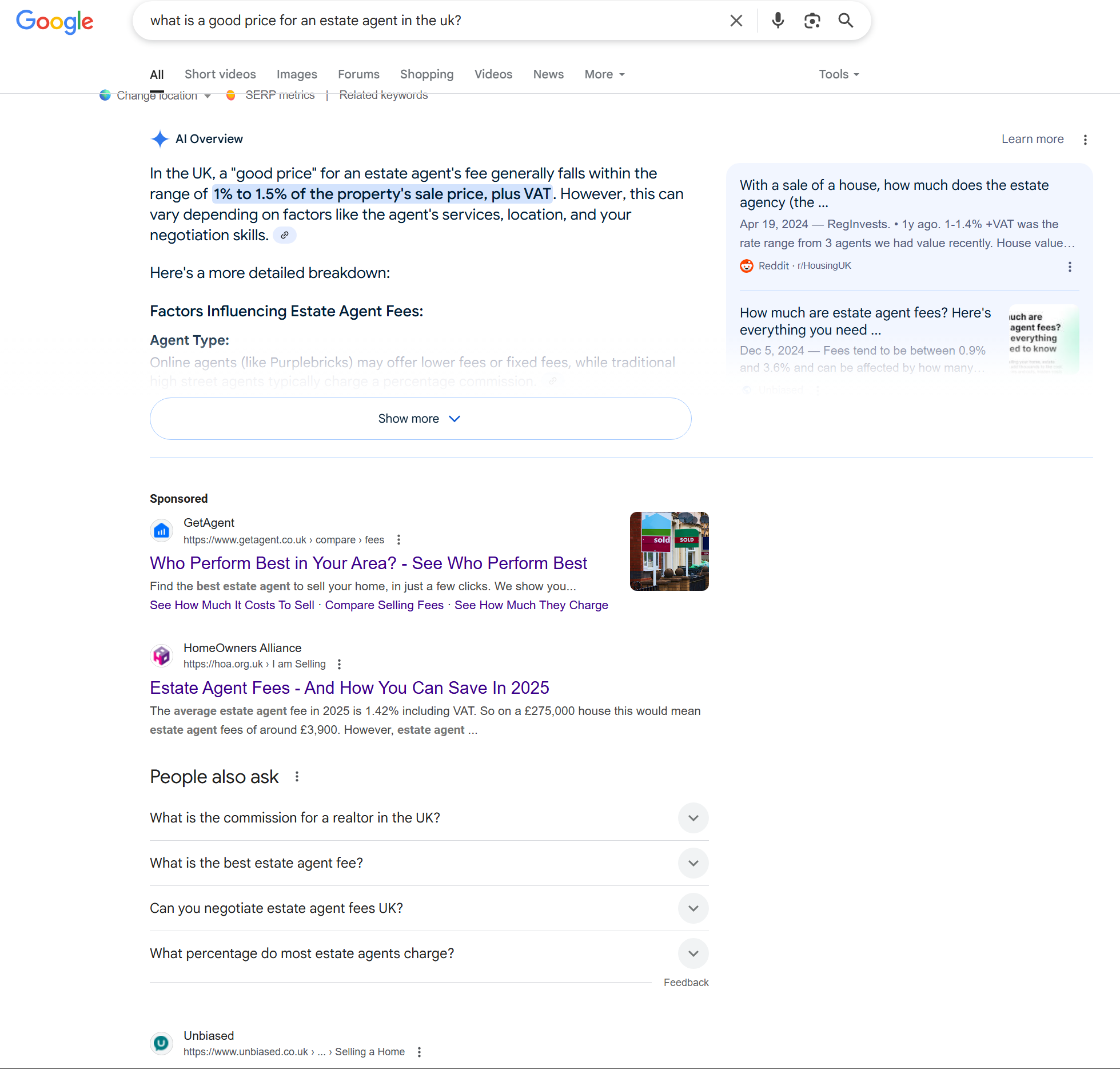
Task: Click the Unbiased site URL
Action: [x=294, y=1052]
